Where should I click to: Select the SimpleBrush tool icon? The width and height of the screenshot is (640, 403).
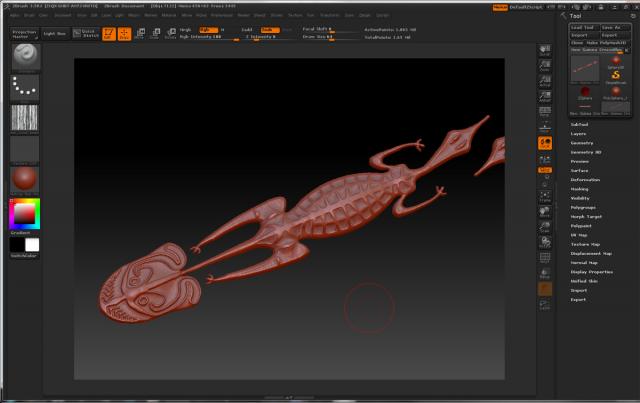615,74
